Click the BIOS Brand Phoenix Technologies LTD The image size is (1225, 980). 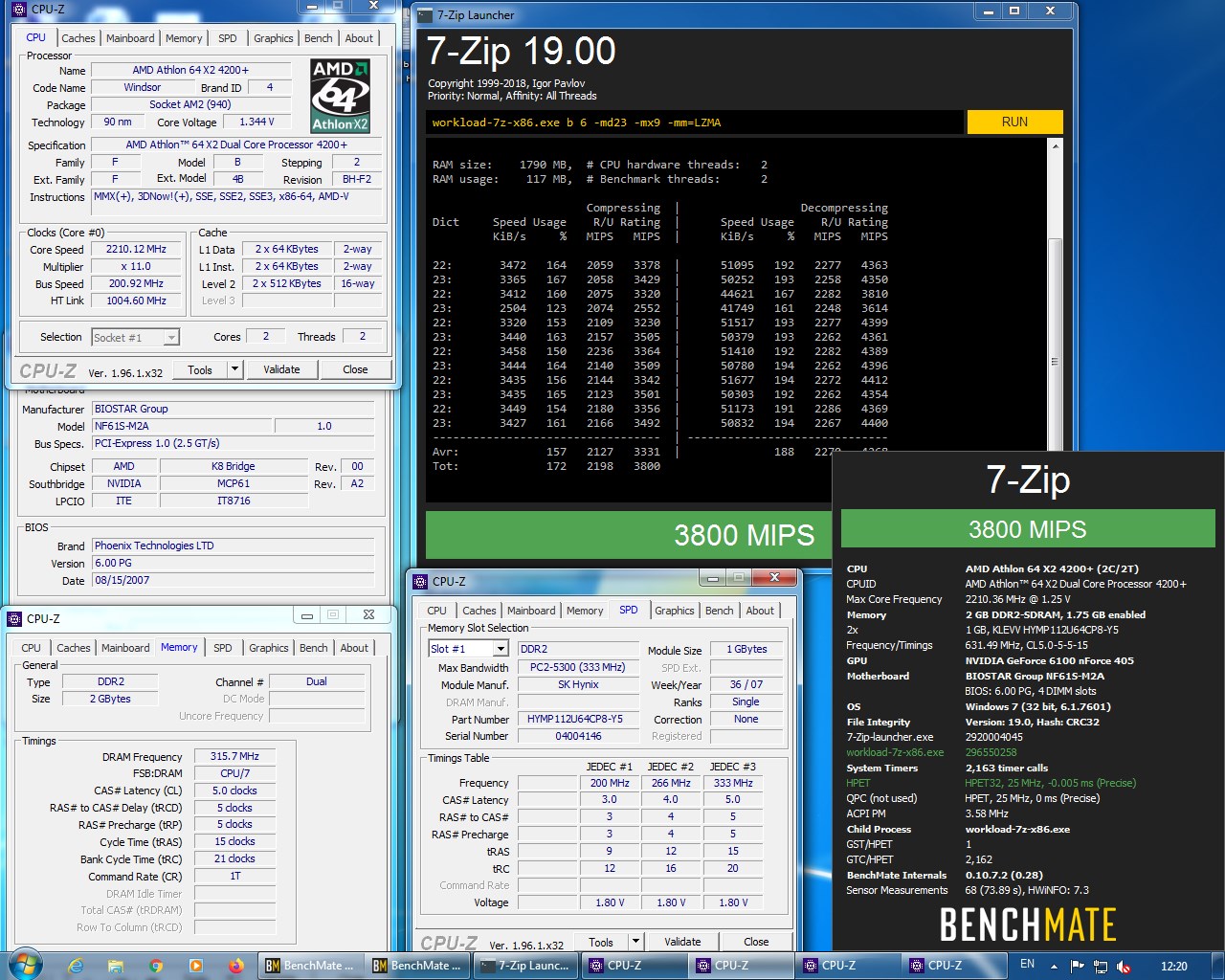234,546
